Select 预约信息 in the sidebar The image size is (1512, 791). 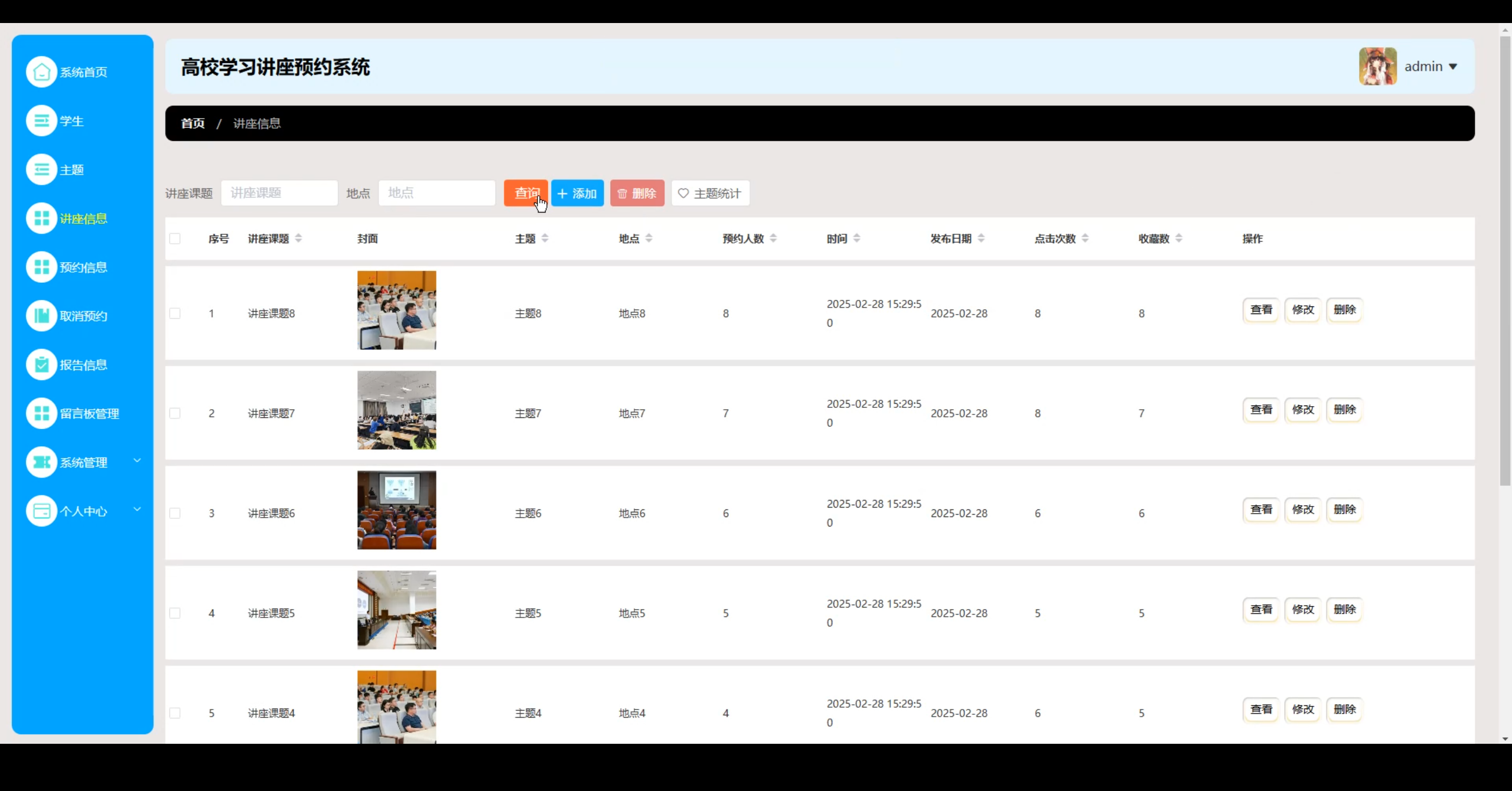click(83, 267)
